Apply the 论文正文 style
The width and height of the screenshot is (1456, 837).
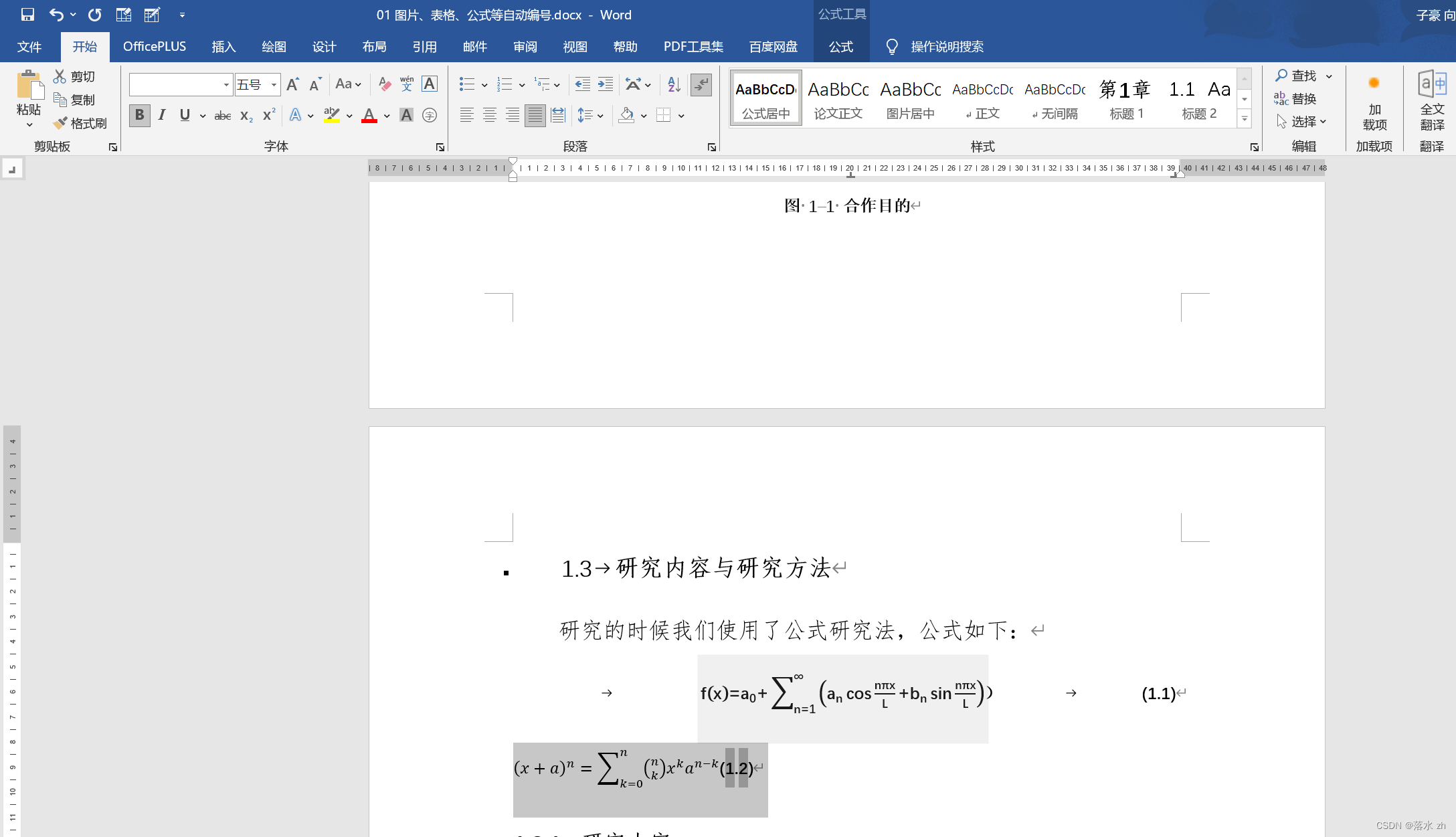(x=838, y=99)
